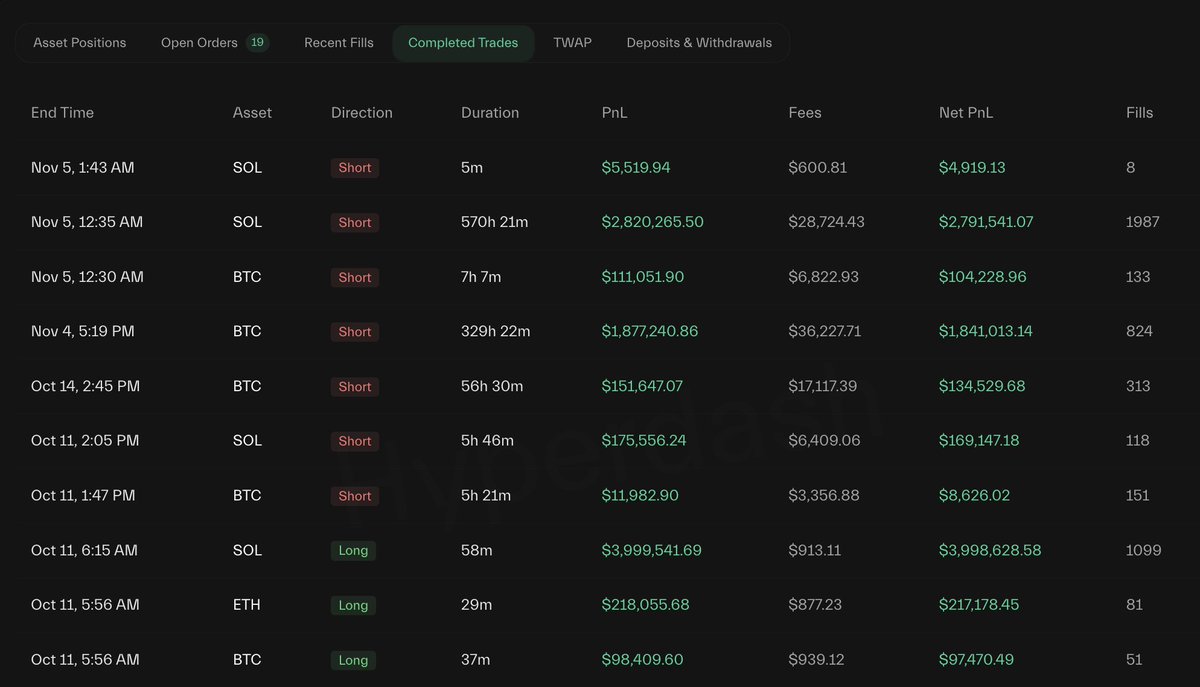The width and height of the screenshot is (1200, 687).
Task: Open the Open Orders tab
Action: [199, 43]
